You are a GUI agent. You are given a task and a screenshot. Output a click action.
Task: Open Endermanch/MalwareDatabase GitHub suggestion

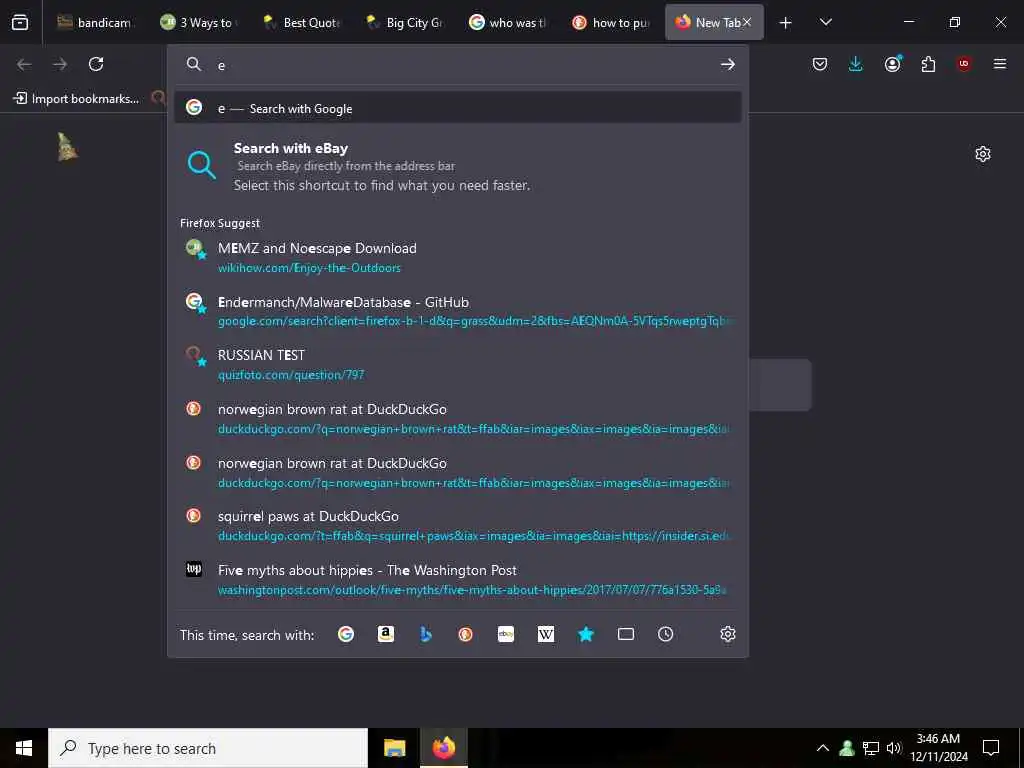pyautogui.click(x=458, y=312)
